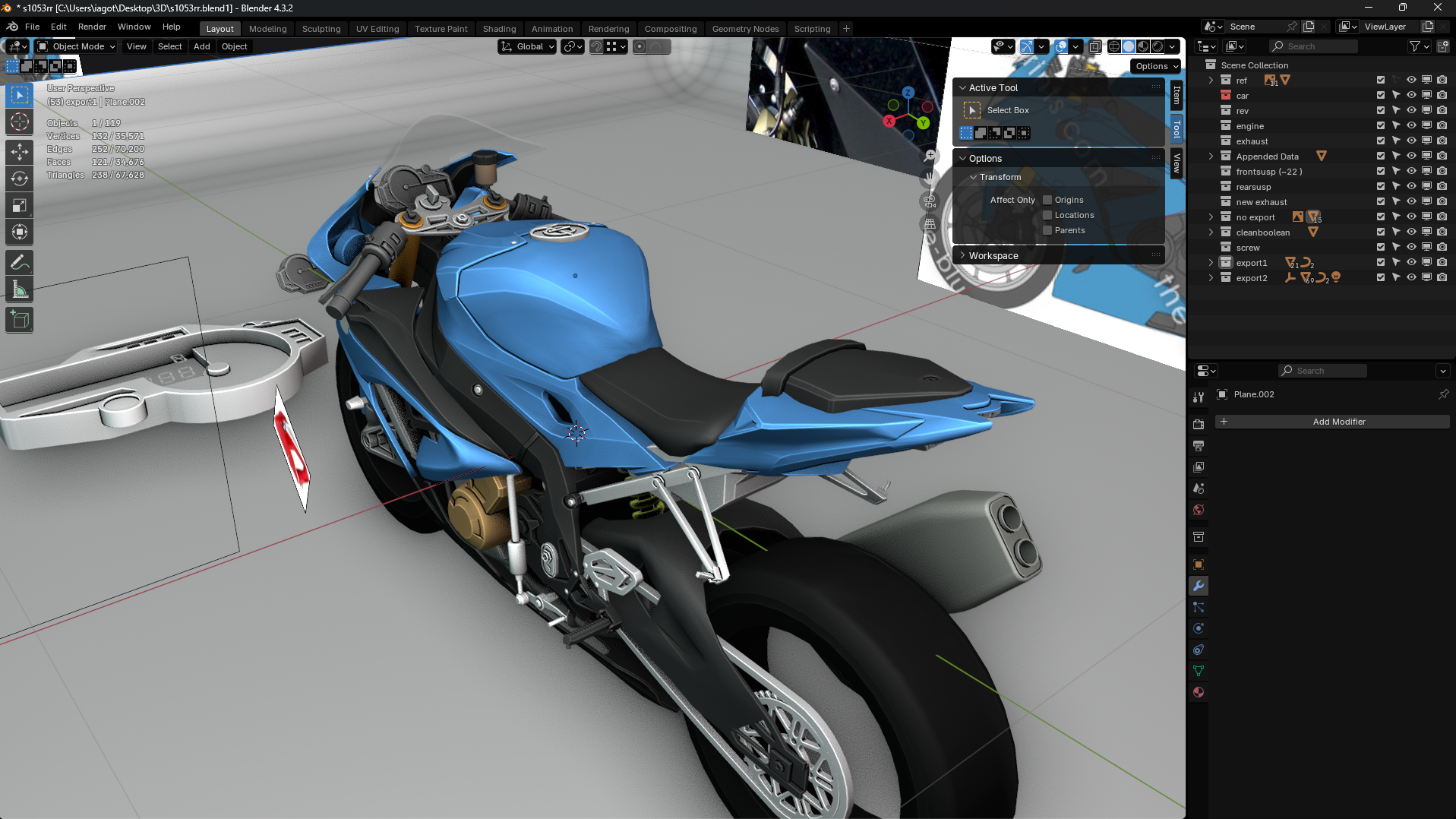Expand the cleanboolean collection
The height and width of the screenshot is (819, 1456).
point(1211,232)
